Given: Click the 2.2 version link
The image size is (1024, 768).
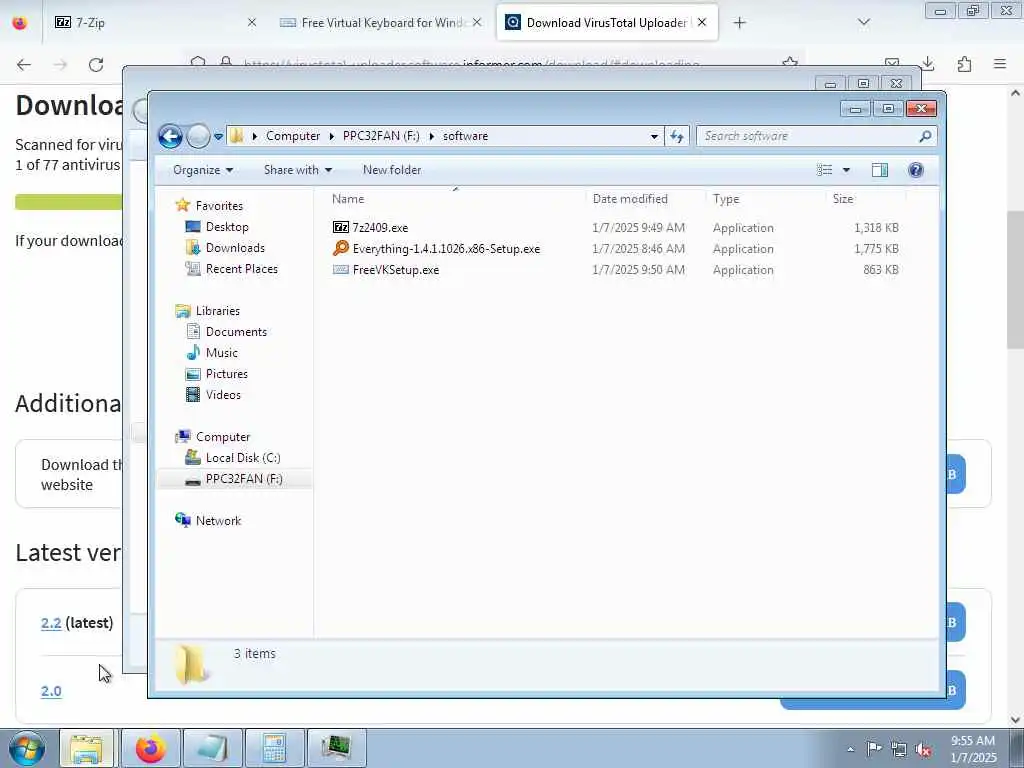Looking at the screenshot, I should tap(51, 623).
